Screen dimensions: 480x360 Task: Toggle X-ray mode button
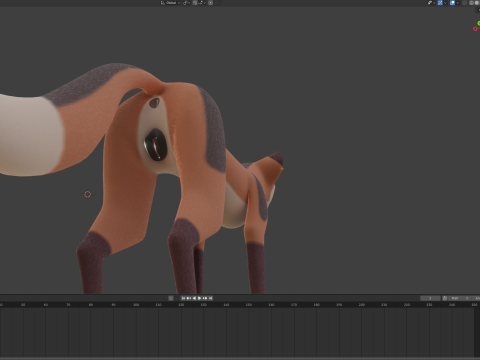pyautogui.click(x=464, y=3)
